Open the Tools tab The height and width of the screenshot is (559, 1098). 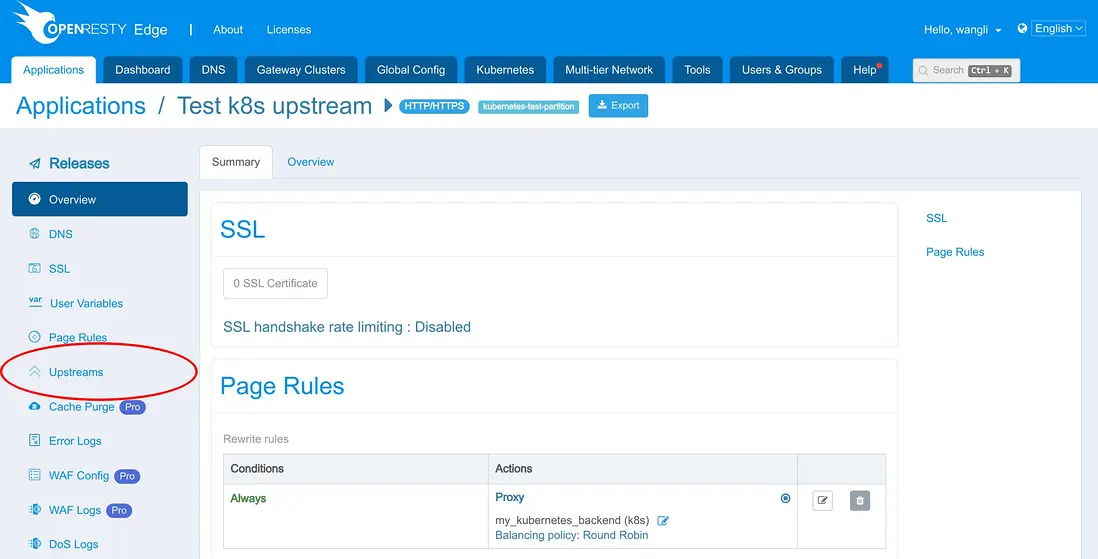697,70
